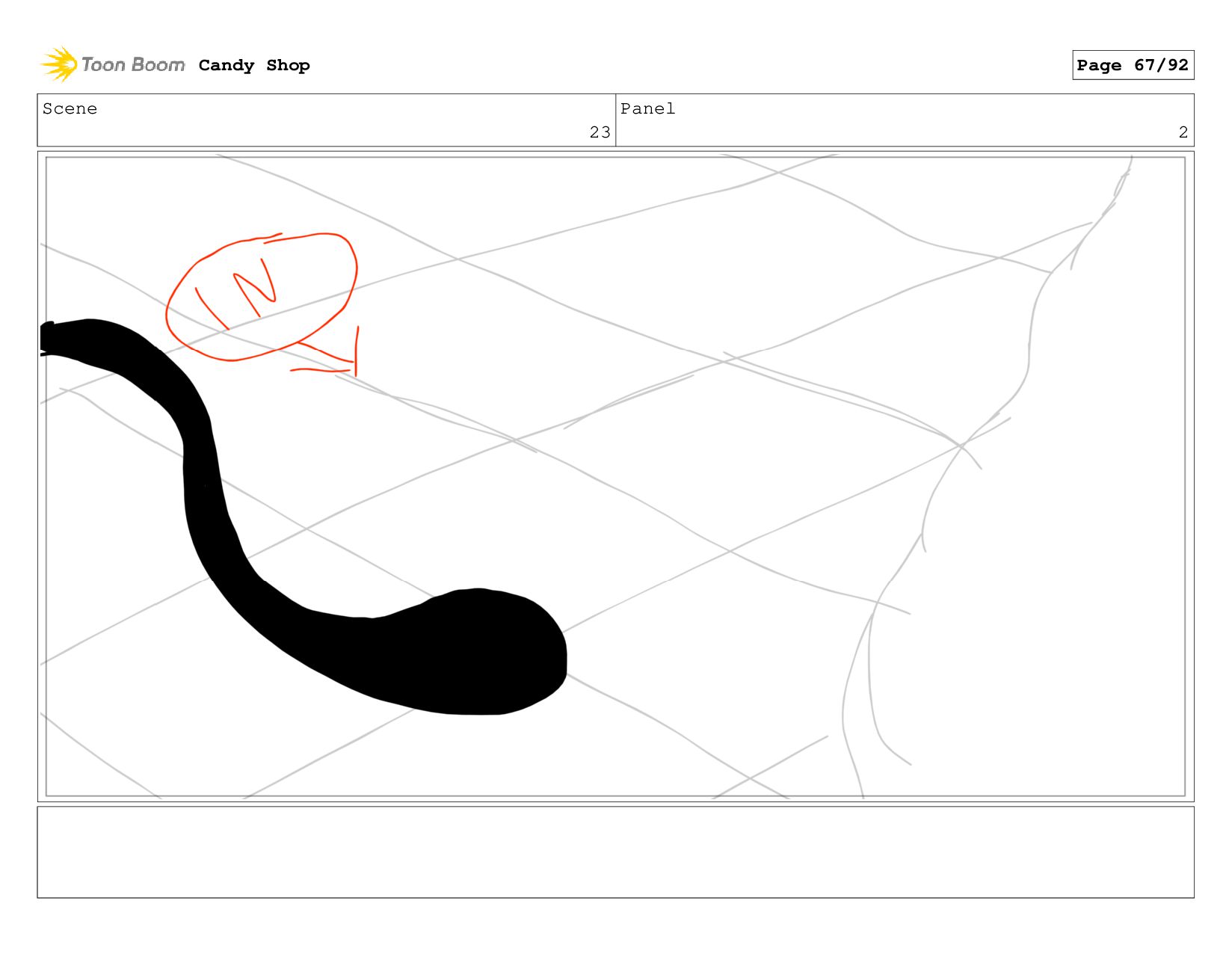Click the scene number '23'
Image resolution: width=1232 pixels, height=954 pixels.
[600, 132]
